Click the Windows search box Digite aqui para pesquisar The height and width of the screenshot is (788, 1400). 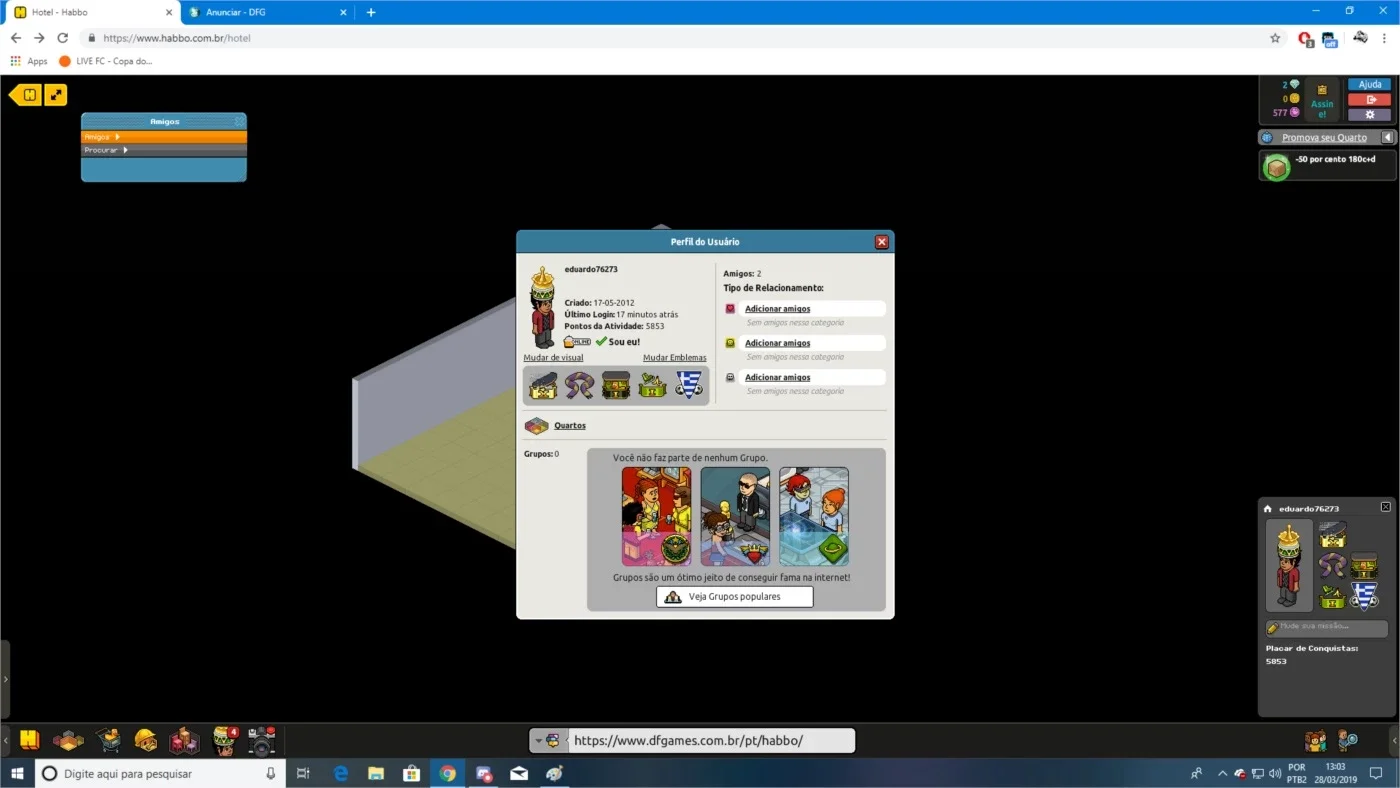click(160, 774)
